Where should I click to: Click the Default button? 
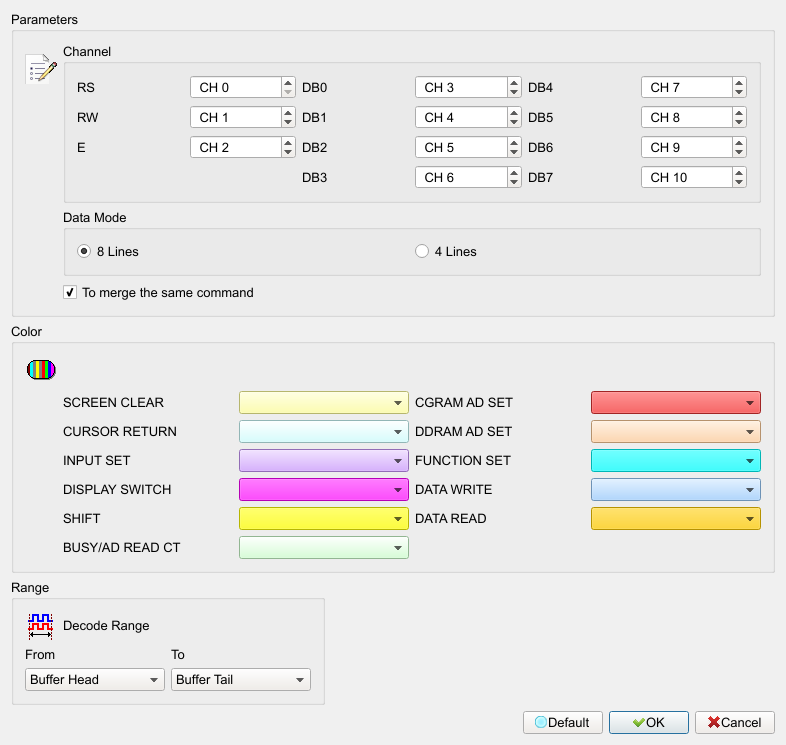[x=562, y=722]
